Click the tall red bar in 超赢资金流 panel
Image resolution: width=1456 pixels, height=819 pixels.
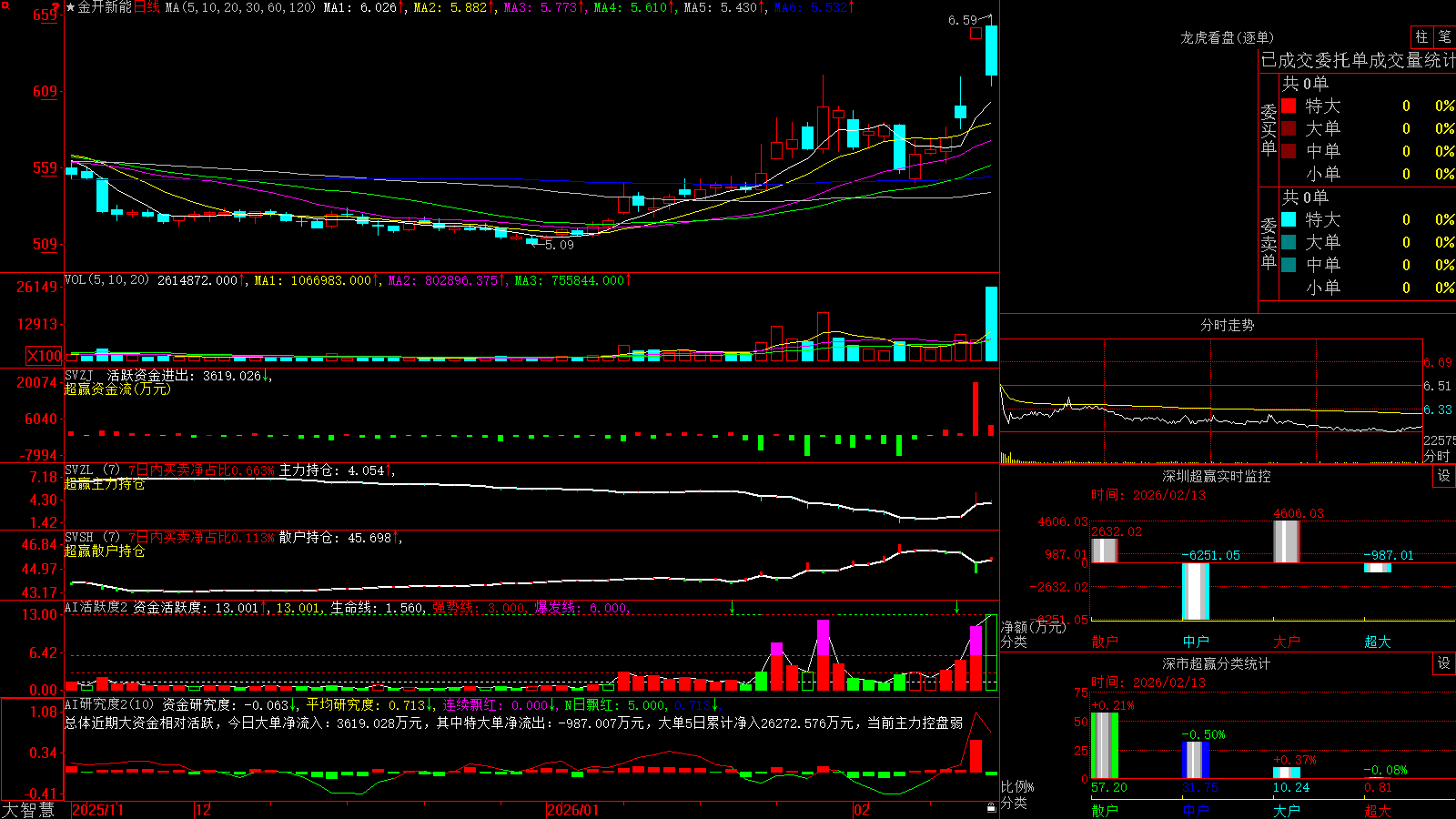click(x=976, y=409)
